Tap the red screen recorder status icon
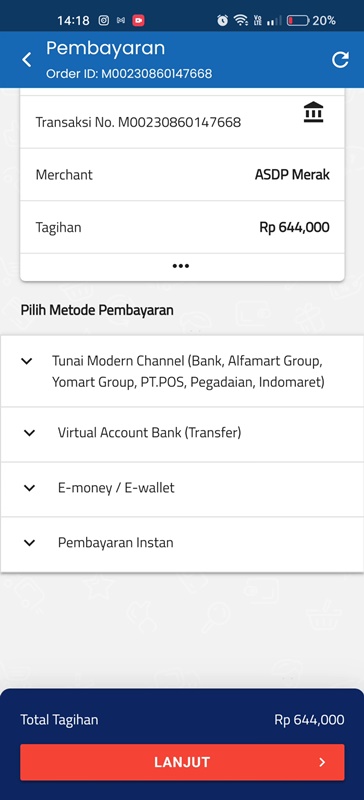This screenshot has height=800, width=364. tap(138, 20)
